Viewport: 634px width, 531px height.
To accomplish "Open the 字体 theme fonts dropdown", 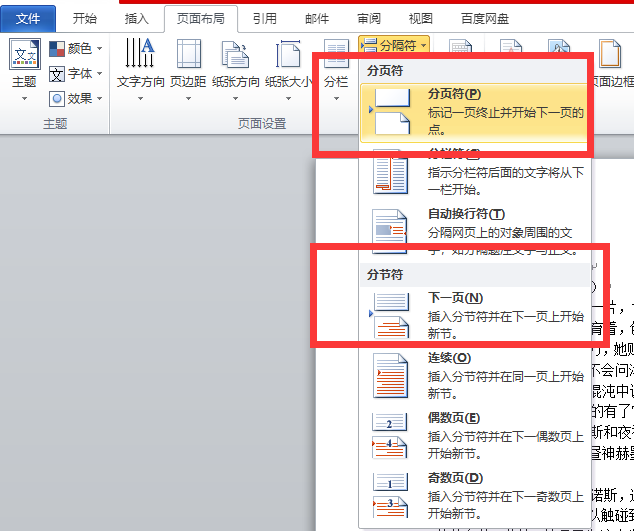I will (x=76, y=74).
